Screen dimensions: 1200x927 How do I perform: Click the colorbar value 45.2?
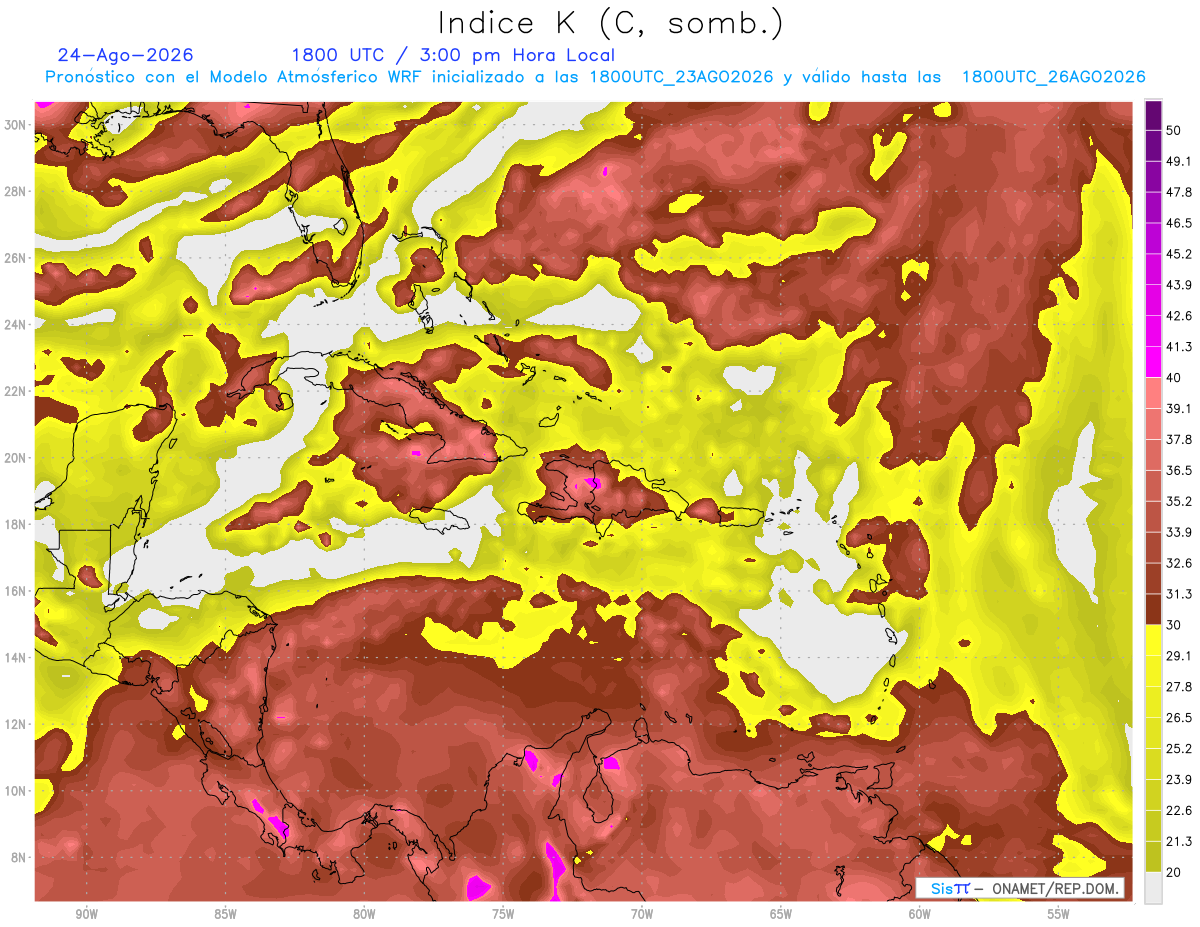pyautogui.click(x=1180, y=254)
